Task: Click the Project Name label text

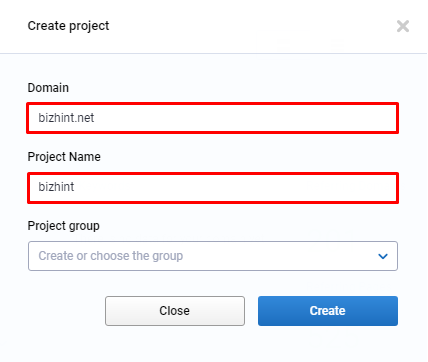Action: tap(64, 157)
